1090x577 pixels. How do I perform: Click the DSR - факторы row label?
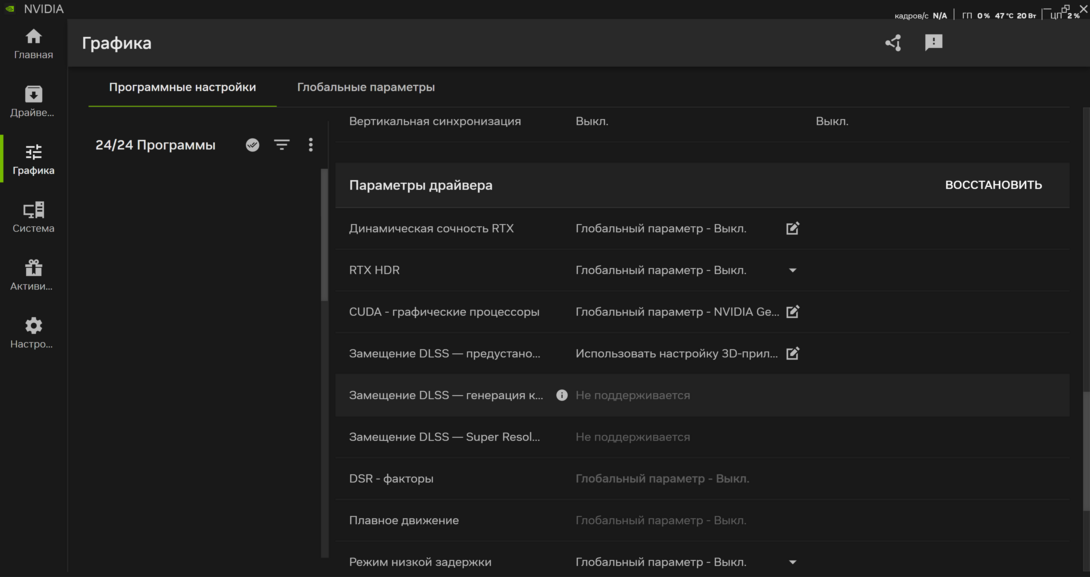tap(391, 478)
